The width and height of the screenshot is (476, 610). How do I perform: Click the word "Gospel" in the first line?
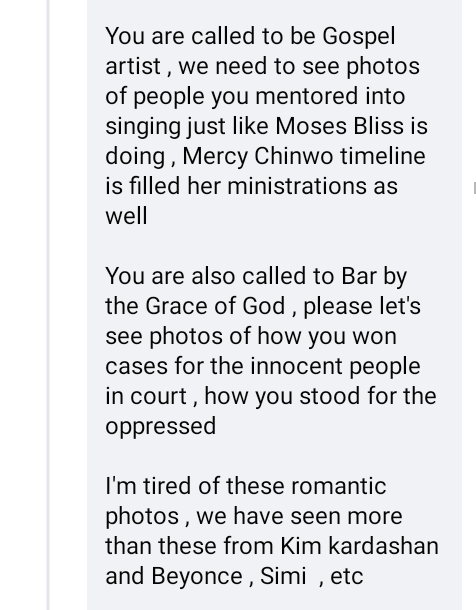click(x=359, y=37)
